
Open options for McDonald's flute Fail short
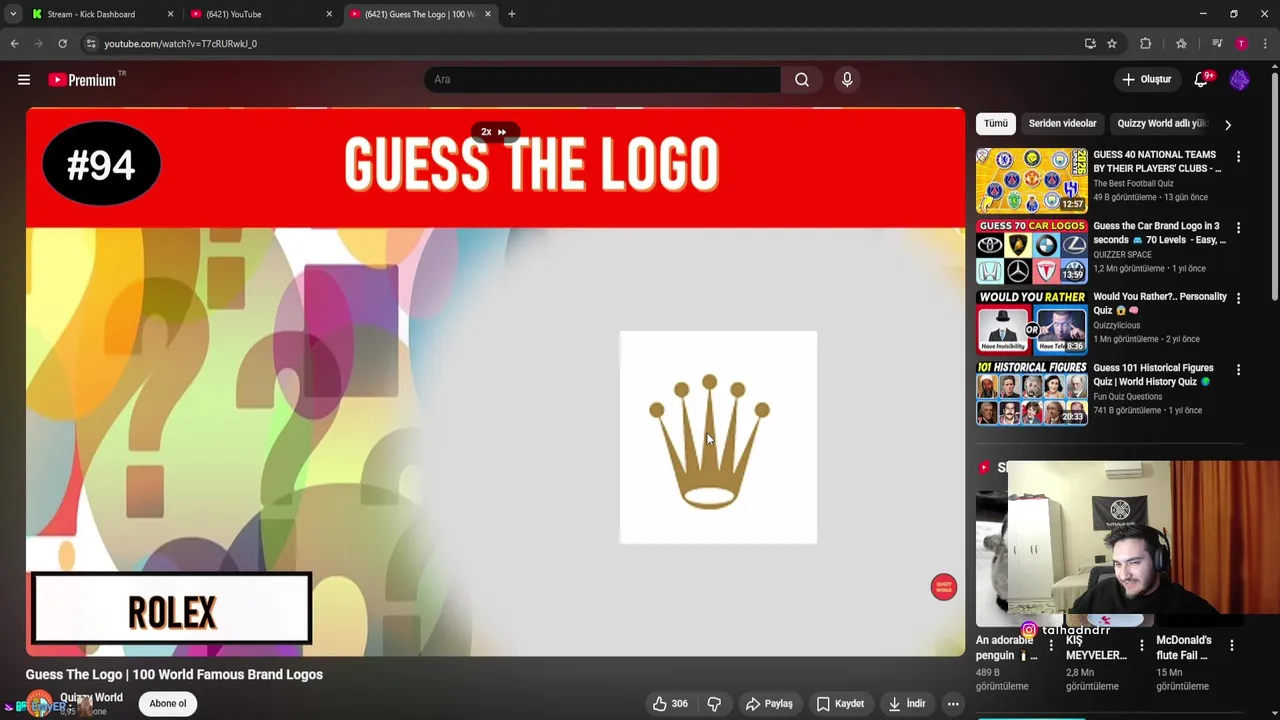(x=1232, y=645)
